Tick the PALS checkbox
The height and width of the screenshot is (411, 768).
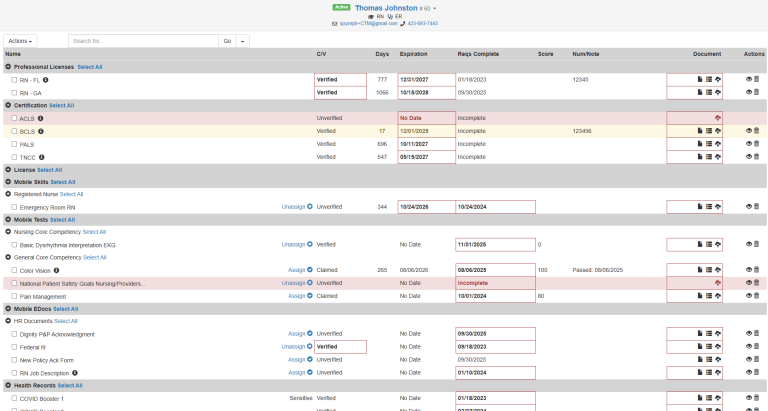pos(14,144)
